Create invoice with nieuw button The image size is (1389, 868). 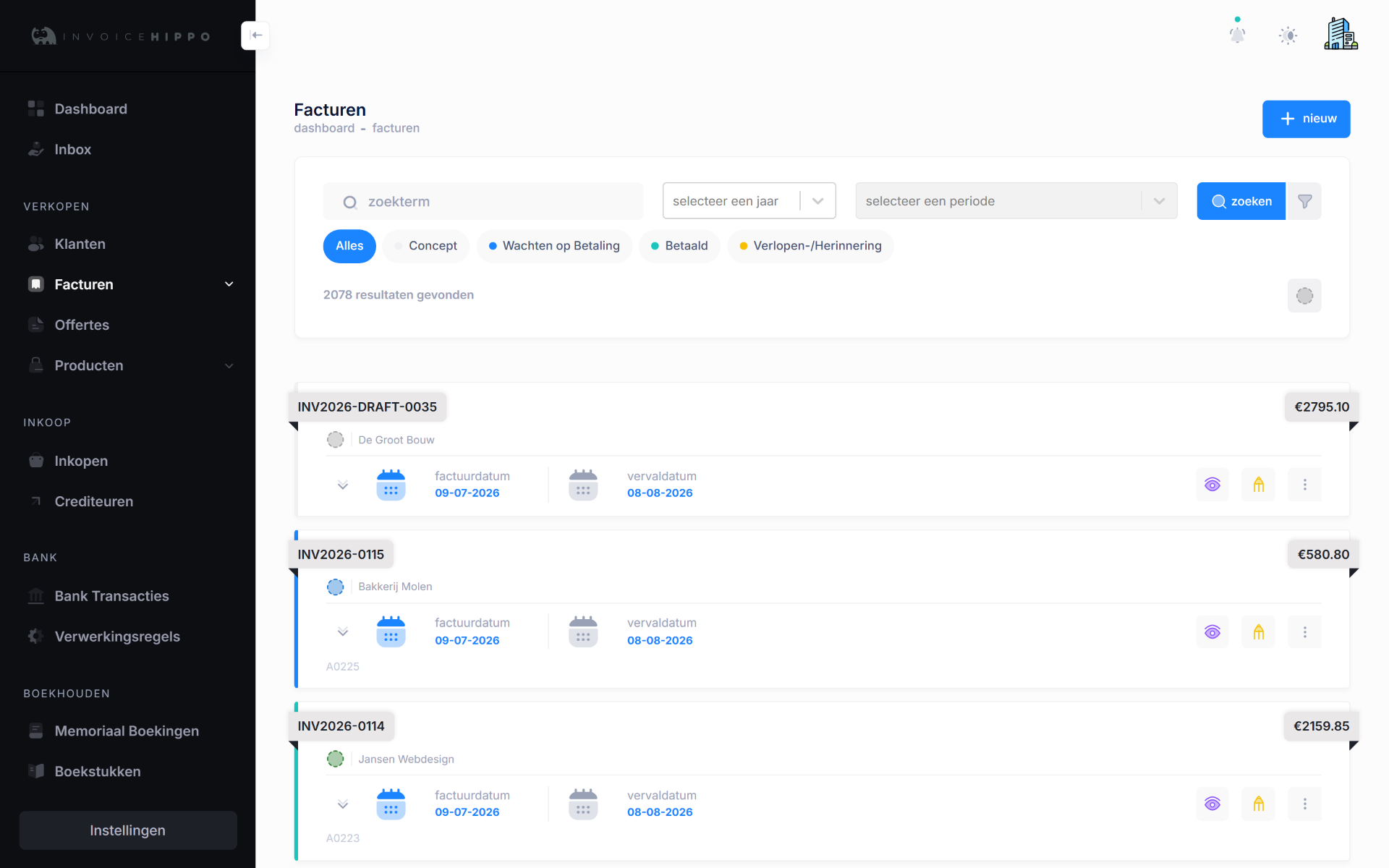[x=1306, y=119]
